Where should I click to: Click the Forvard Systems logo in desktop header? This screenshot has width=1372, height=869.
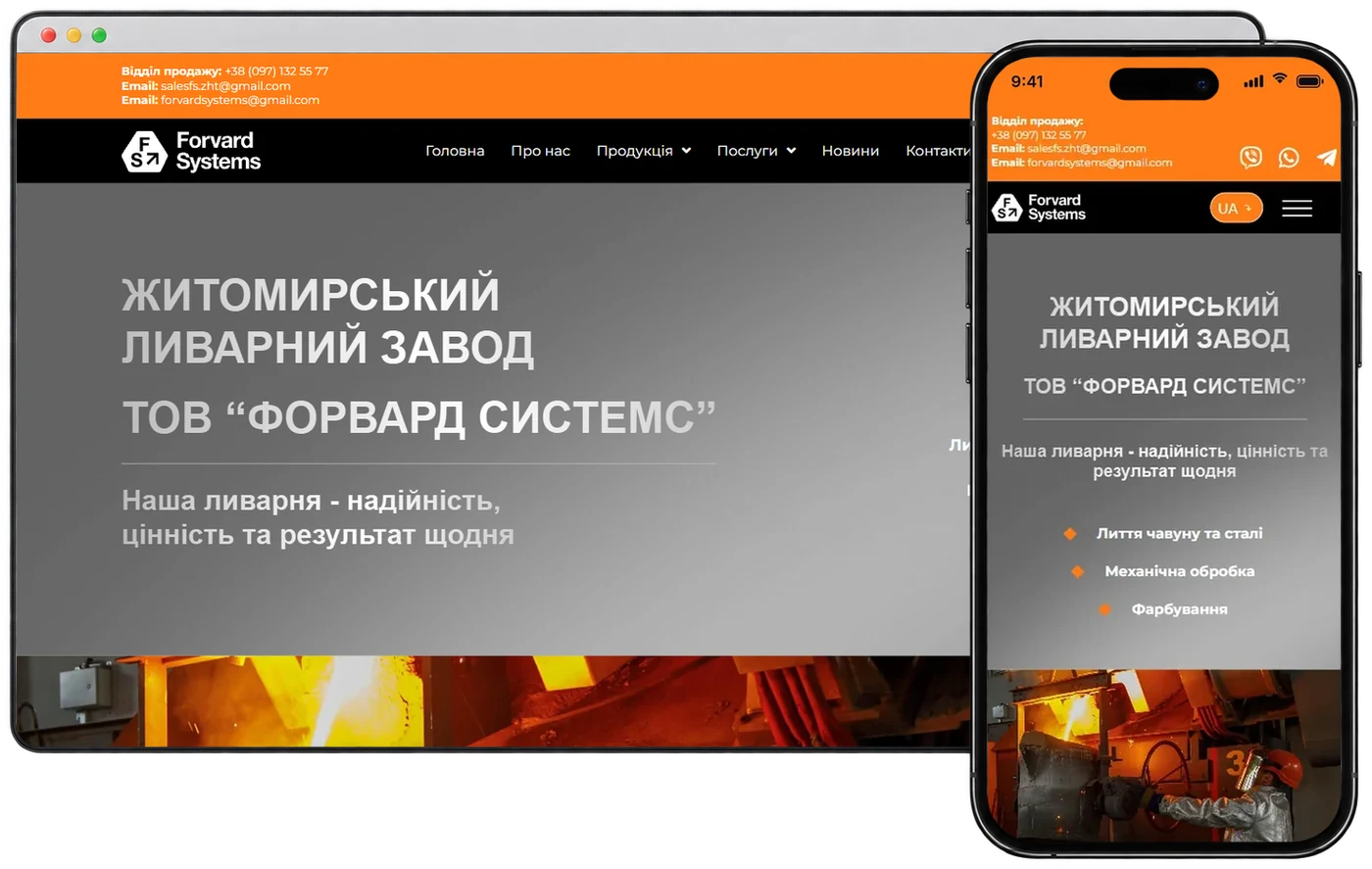click(x=191, y=151)
